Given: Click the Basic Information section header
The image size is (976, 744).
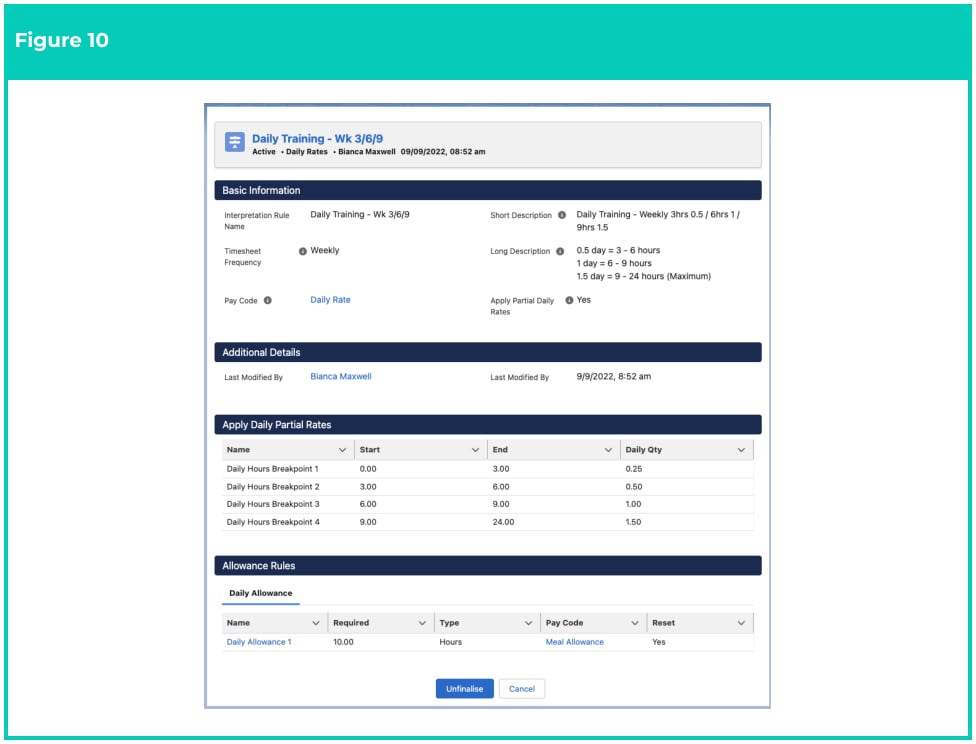Looking at the screenshot, I should tap(488, 191).
